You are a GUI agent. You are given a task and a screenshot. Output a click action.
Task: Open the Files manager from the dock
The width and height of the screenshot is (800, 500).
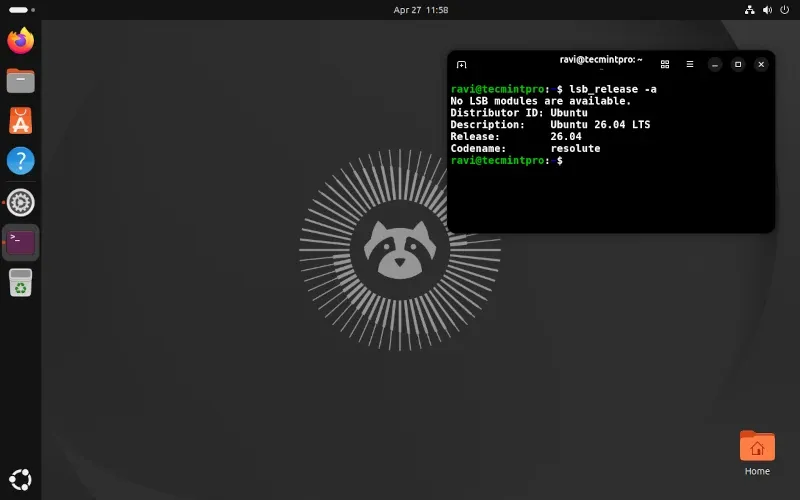pos(20,80)
